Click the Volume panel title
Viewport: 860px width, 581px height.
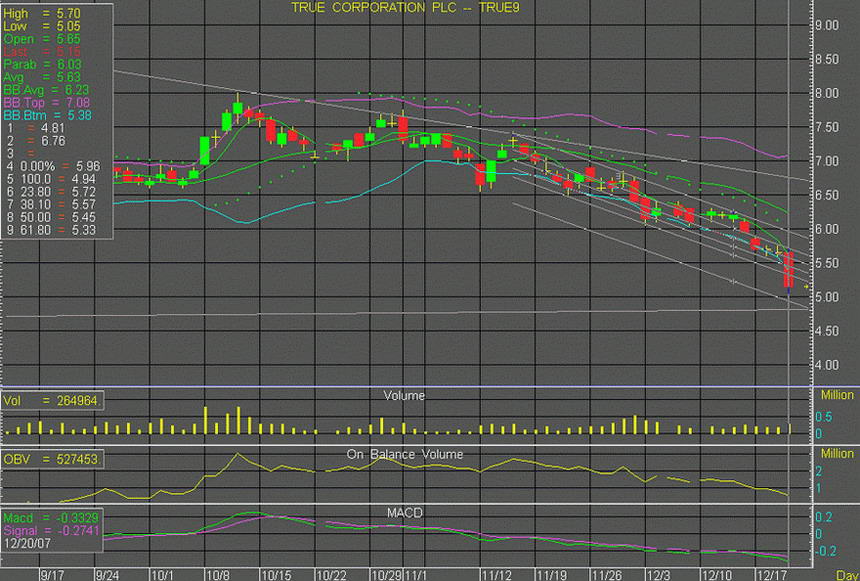coord(404,396)
